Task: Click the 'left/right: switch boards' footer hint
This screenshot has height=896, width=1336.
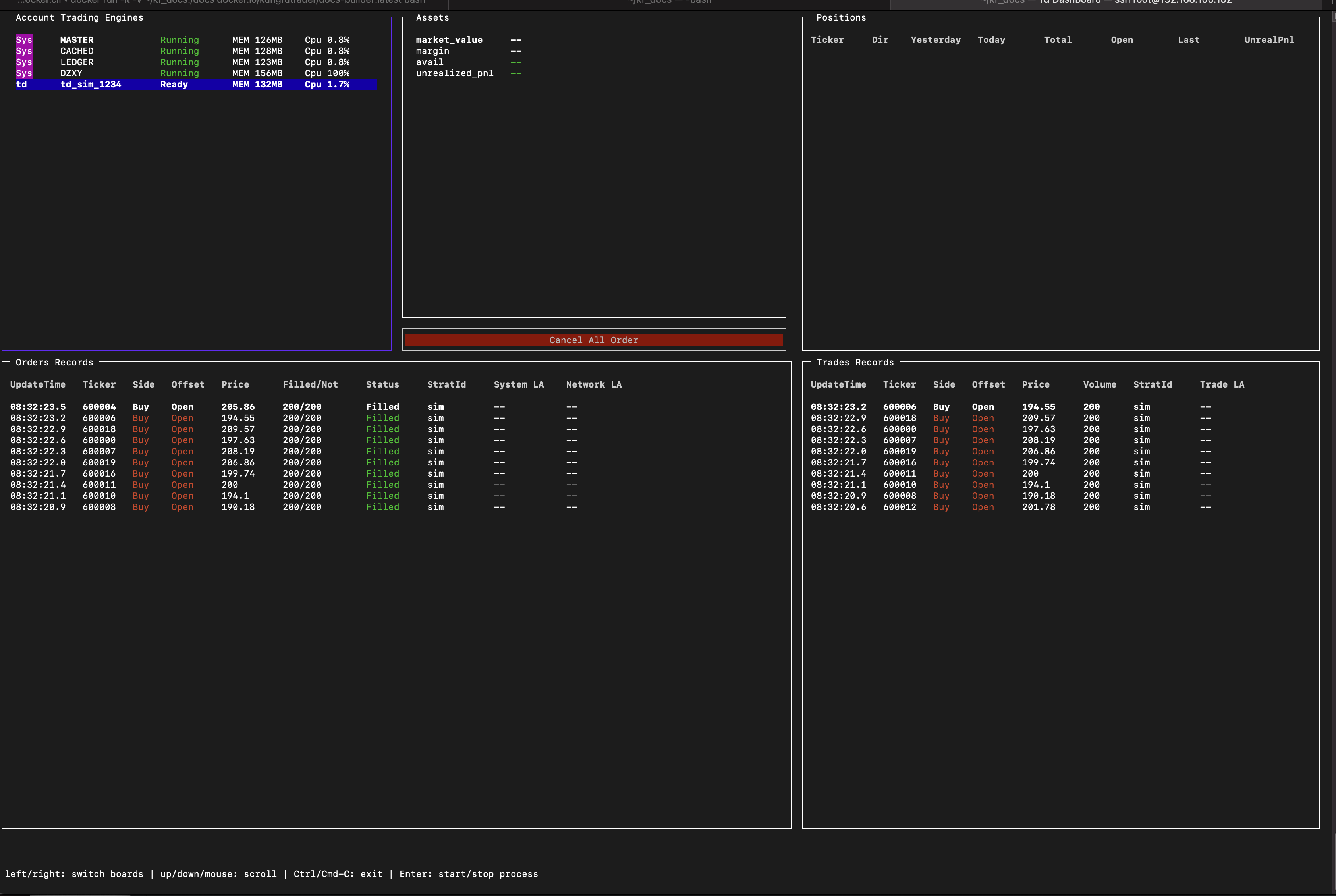Action: tap(74, 874)
